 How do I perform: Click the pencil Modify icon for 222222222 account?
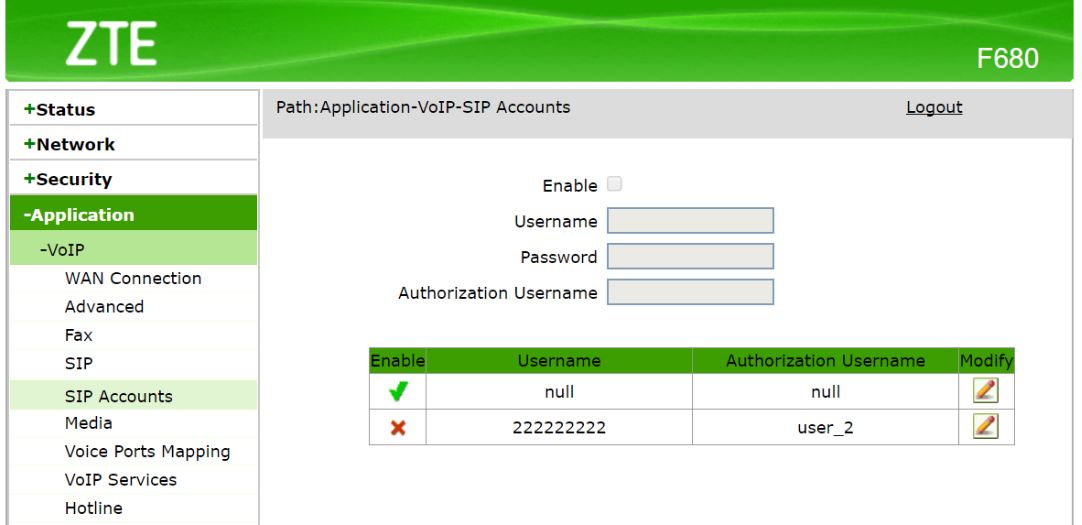click(985, 426)
